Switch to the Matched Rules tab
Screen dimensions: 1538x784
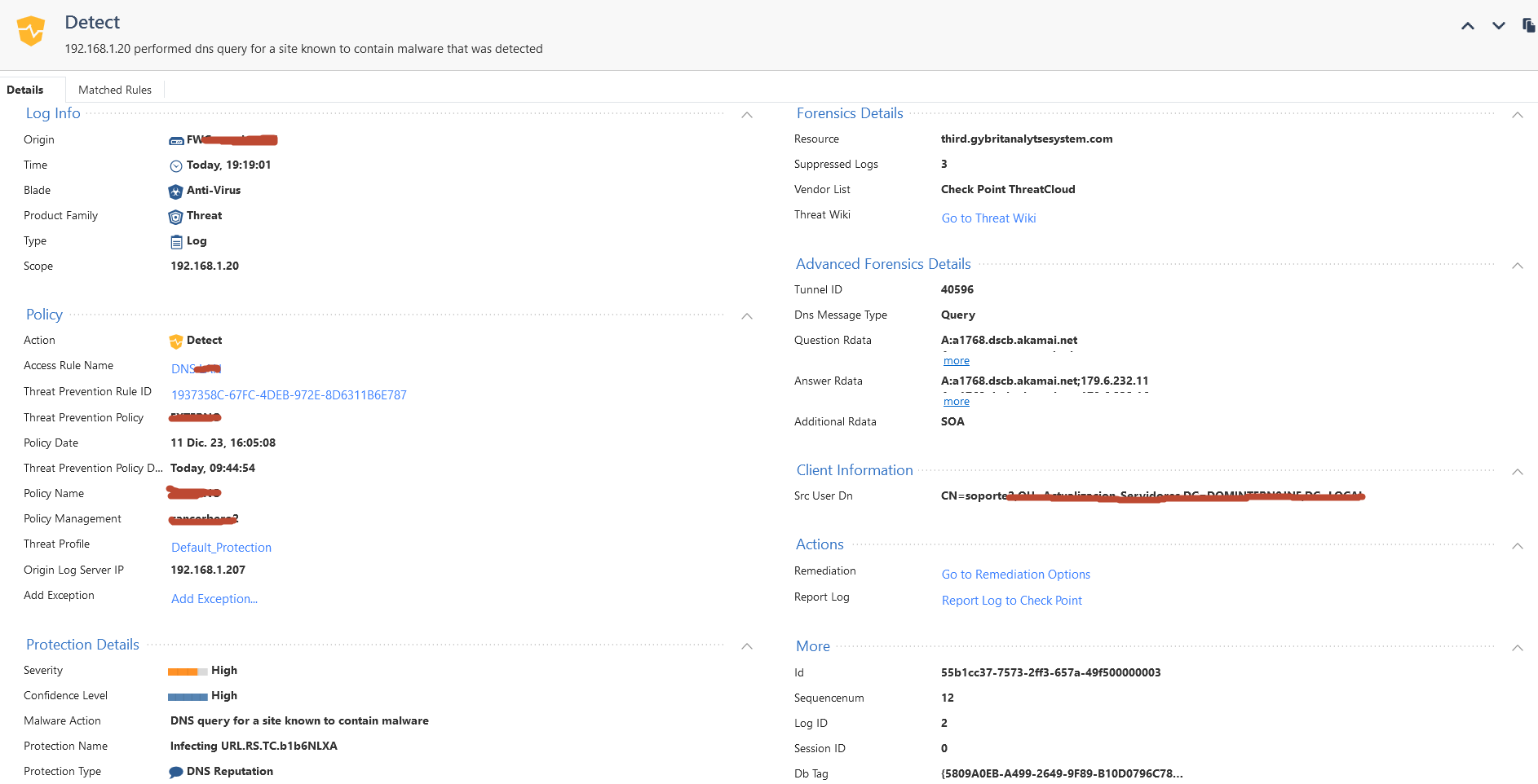coord(115,90)
